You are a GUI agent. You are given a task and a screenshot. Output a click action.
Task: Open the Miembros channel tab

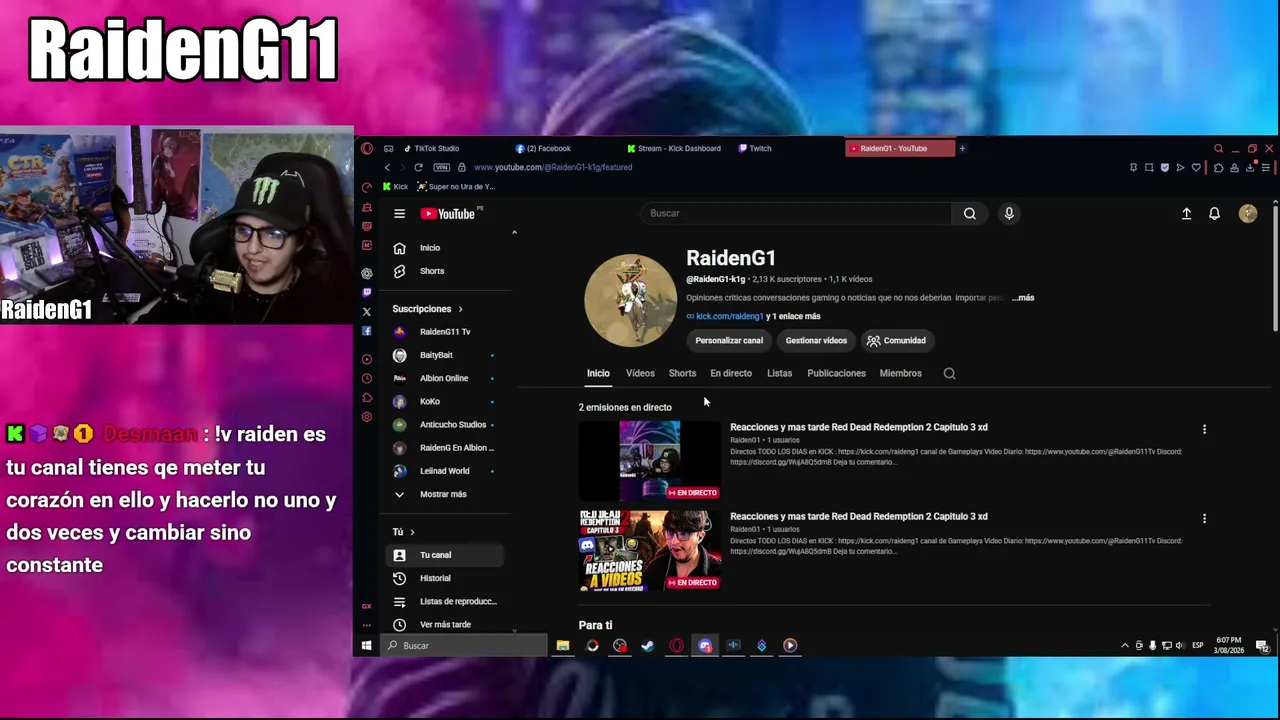tap(900, 373)
